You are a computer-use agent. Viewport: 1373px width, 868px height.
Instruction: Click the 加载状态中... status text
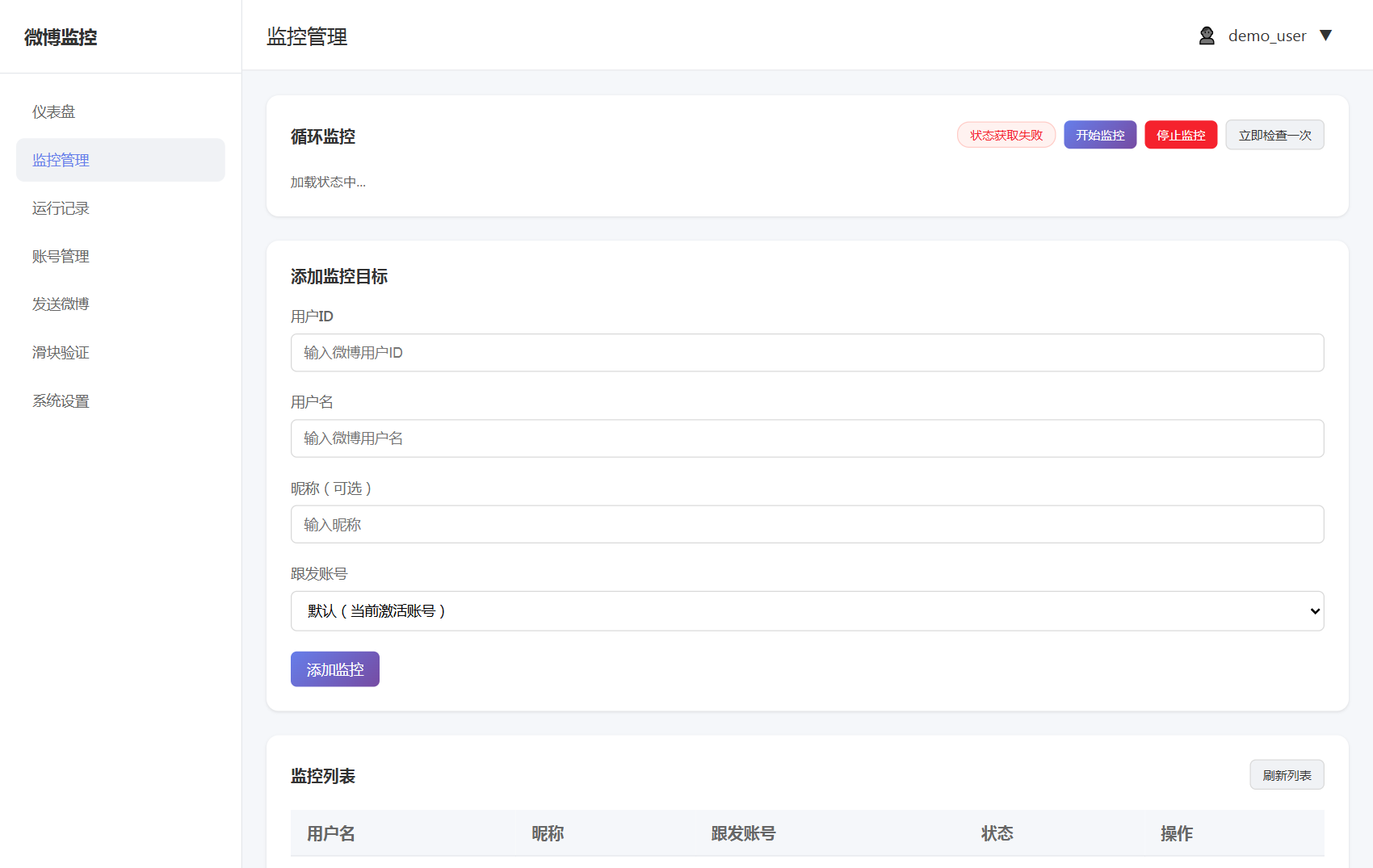pyautogui.click(x=328, y=182)
